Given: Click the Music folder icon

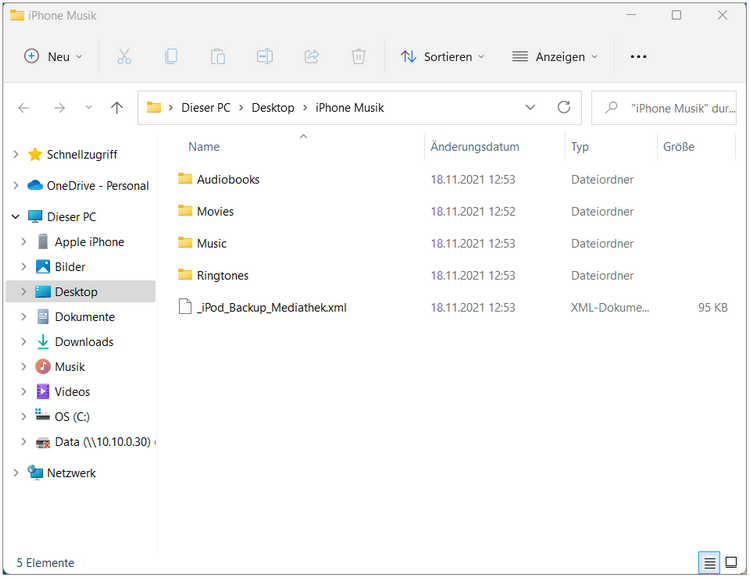Looking at the screenshot, I should (x=185, y=243).
